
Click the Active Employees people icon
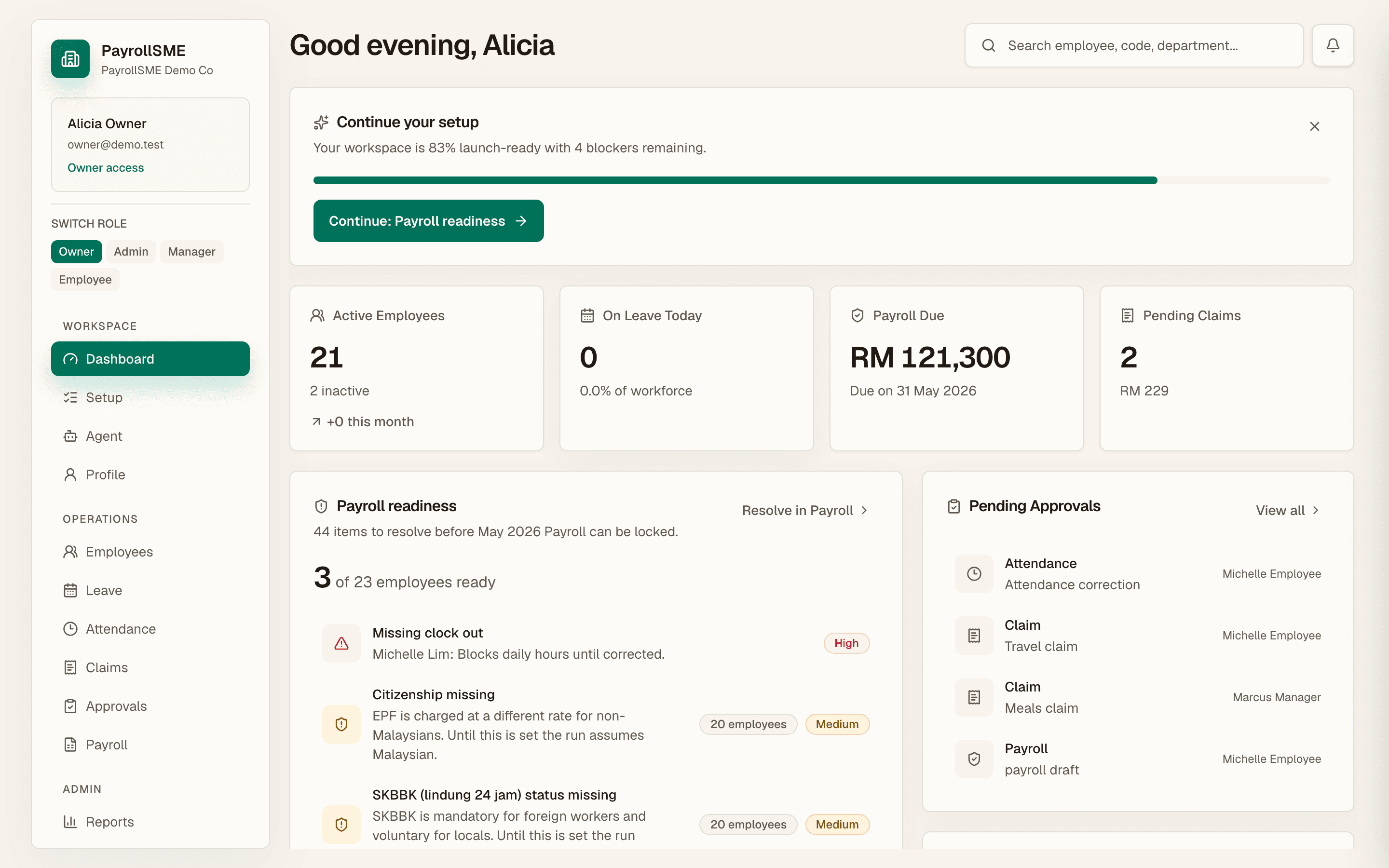(317, 315)
